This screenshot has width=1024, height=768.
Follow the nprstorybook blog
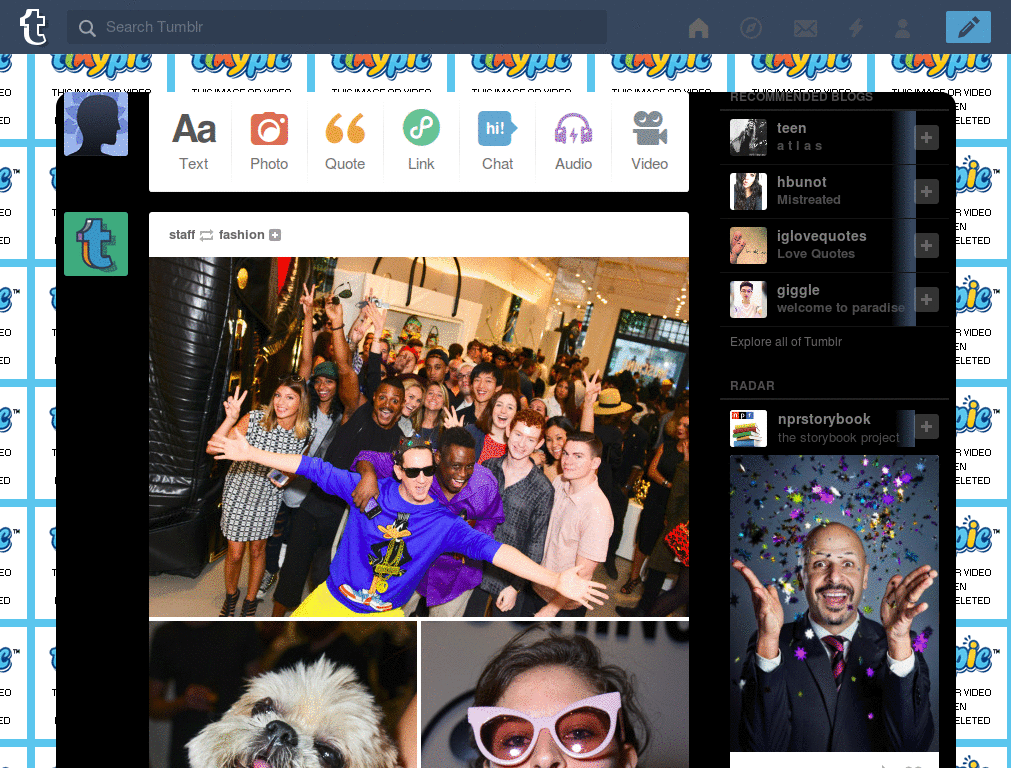pyautogui.click(x=926, y=427)
